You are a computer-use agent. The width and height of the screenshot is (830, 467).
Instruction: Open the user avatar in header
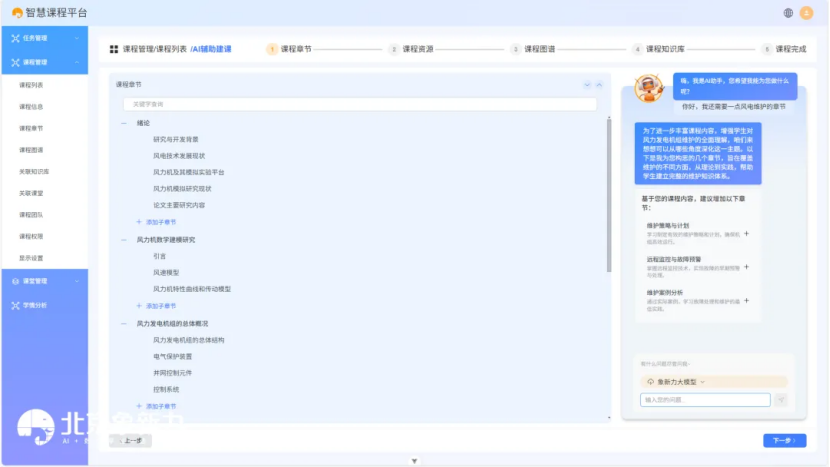pos(806,13)
